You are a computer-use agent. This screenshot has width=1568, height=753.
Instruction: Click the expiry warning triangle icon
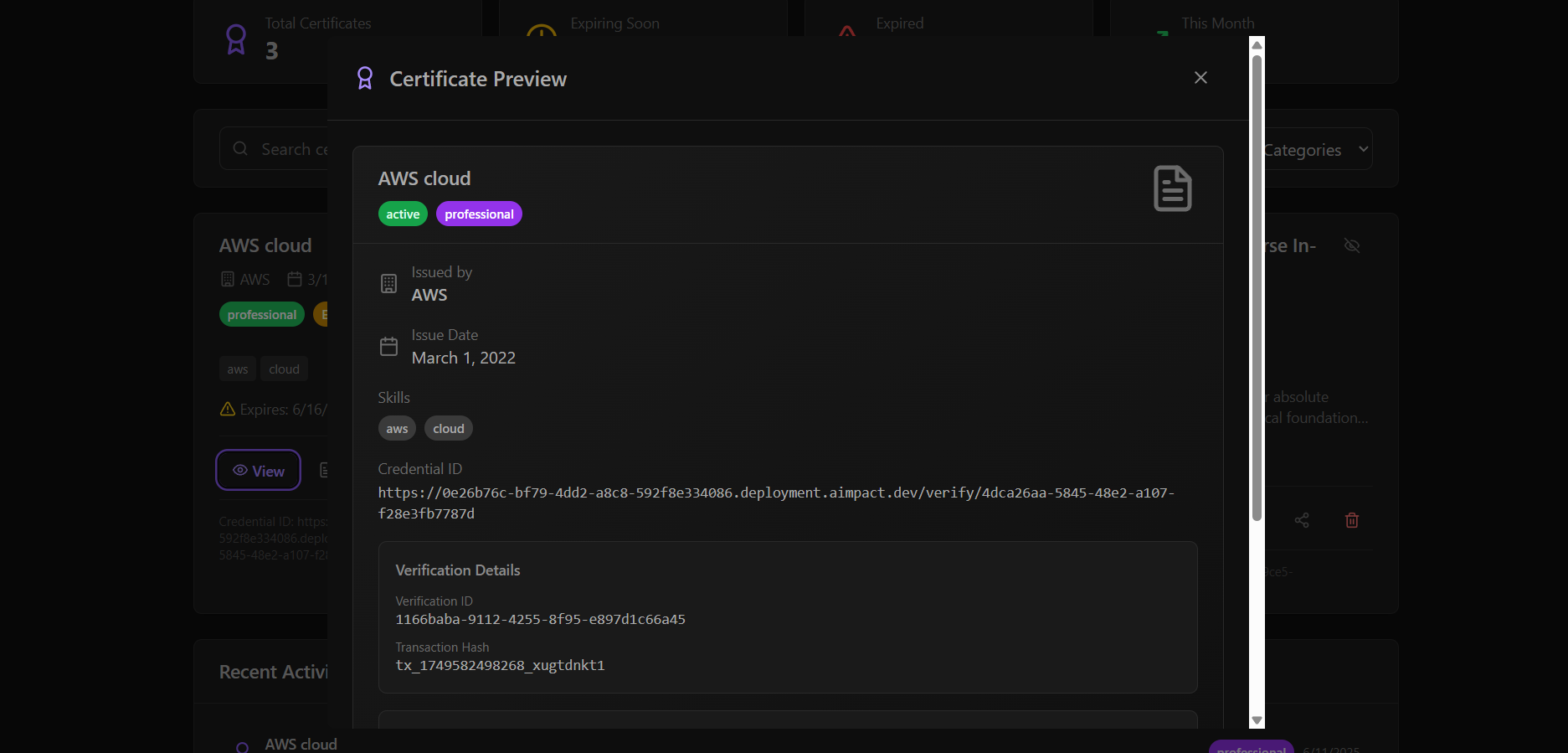228,410
